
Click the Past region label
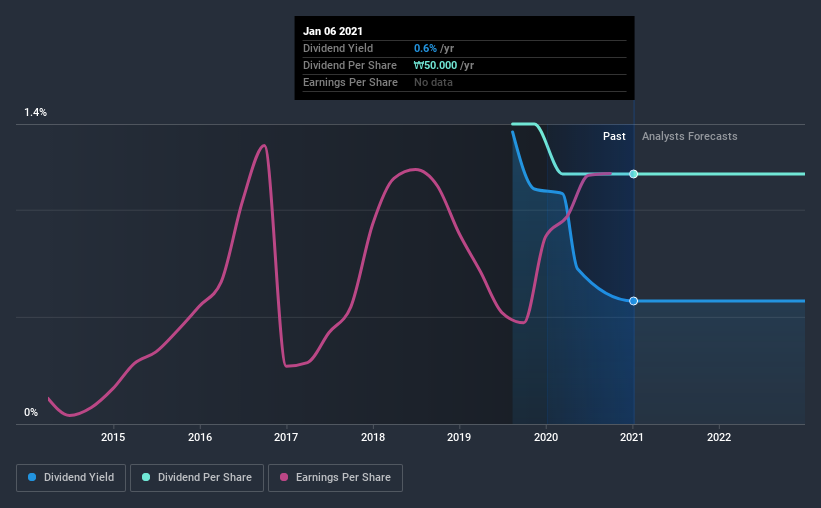614,136
